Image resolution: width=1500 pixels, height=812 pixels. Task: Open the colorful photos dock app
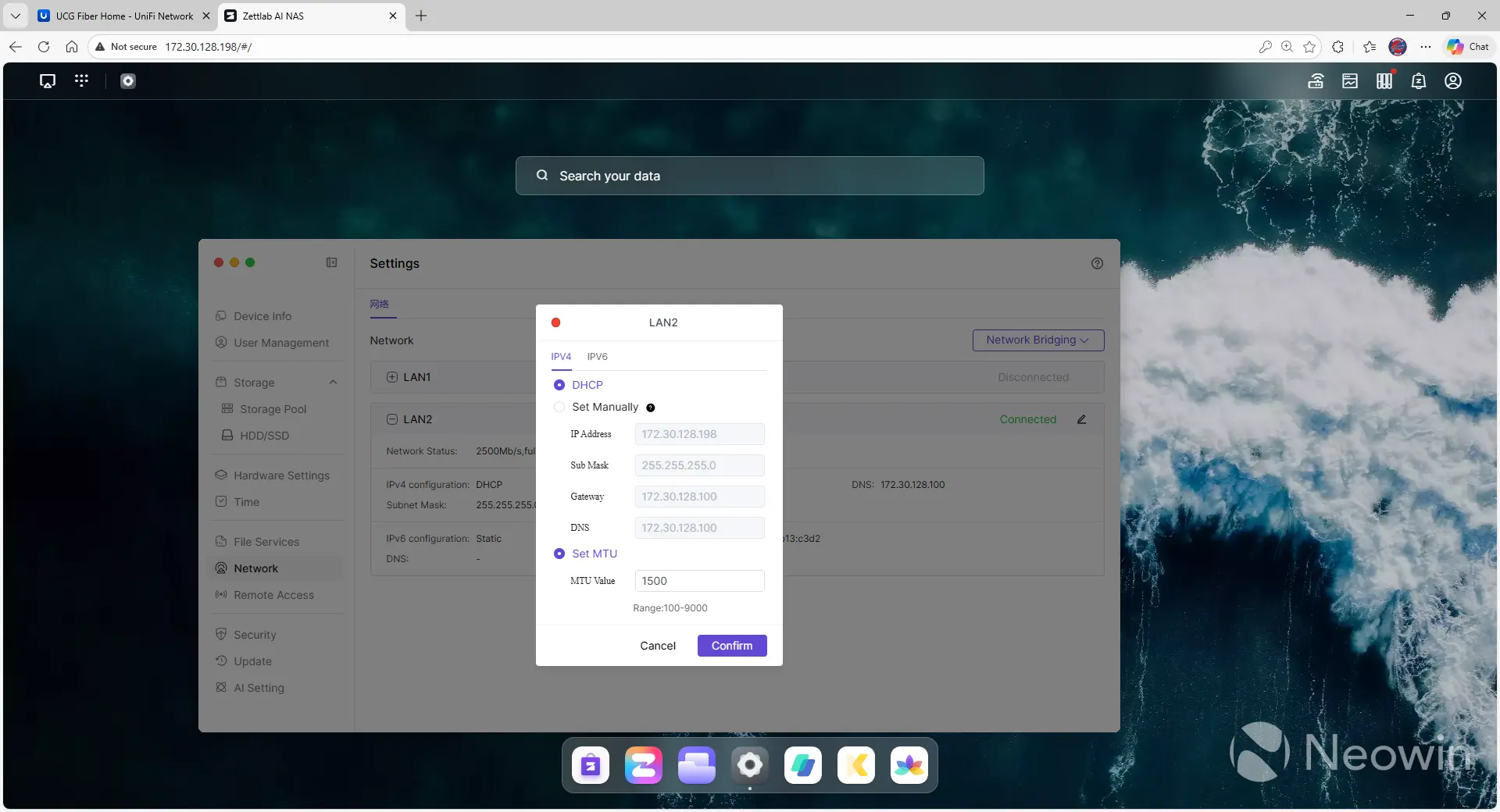(909, 765)
